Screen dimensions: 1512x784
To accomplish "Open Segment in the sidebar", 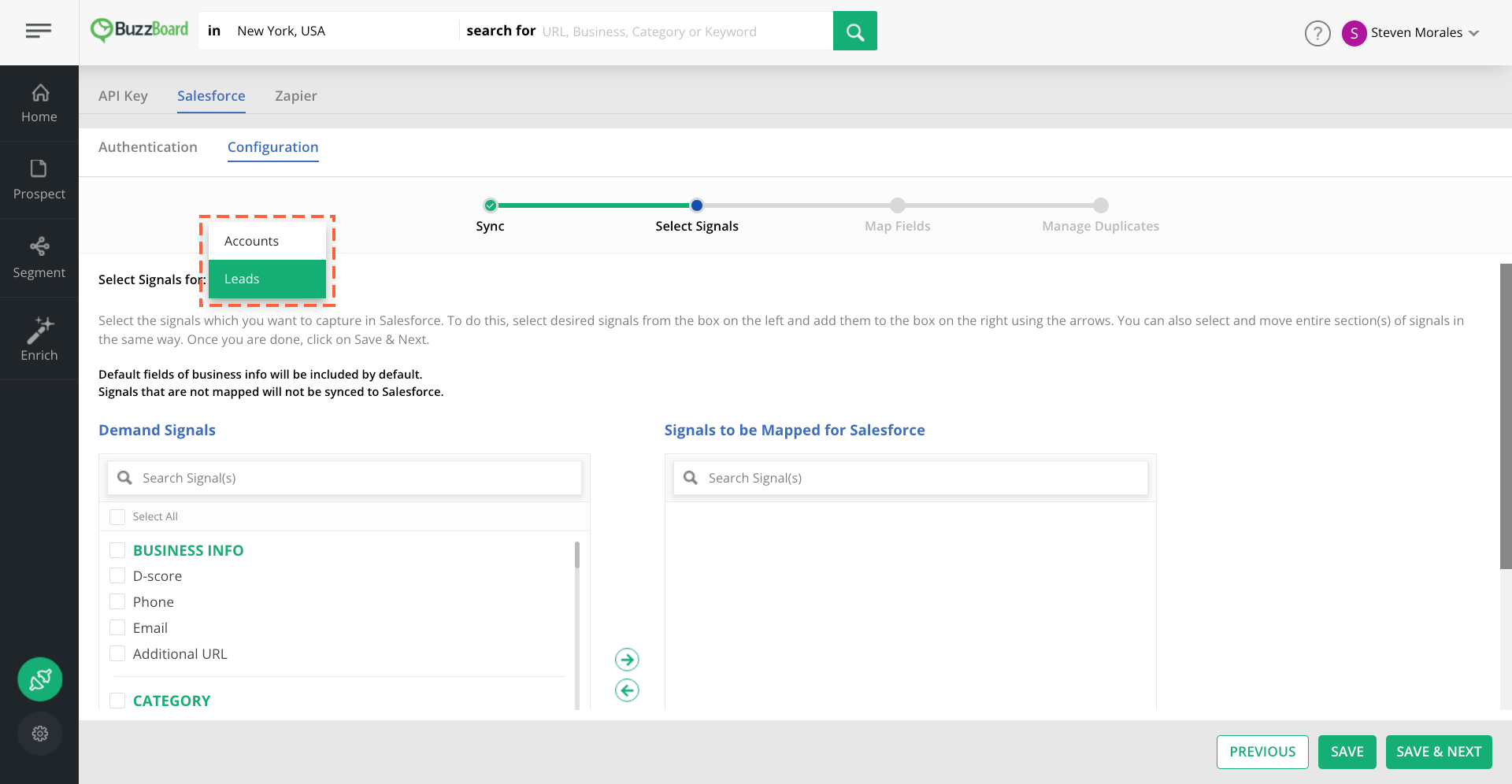I will [39, 257].
